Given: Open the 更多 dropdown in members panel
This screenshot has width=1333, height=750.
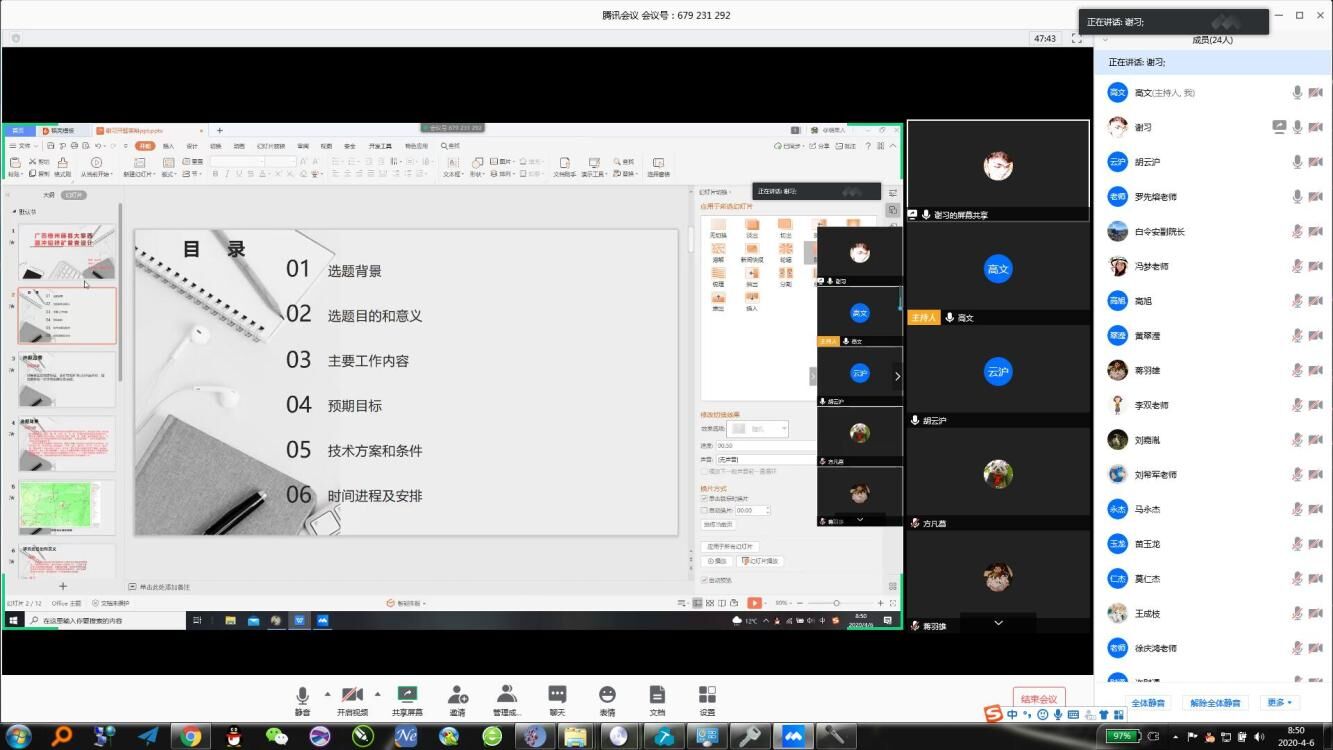Looking at the screenshot, I should 1280,703.
